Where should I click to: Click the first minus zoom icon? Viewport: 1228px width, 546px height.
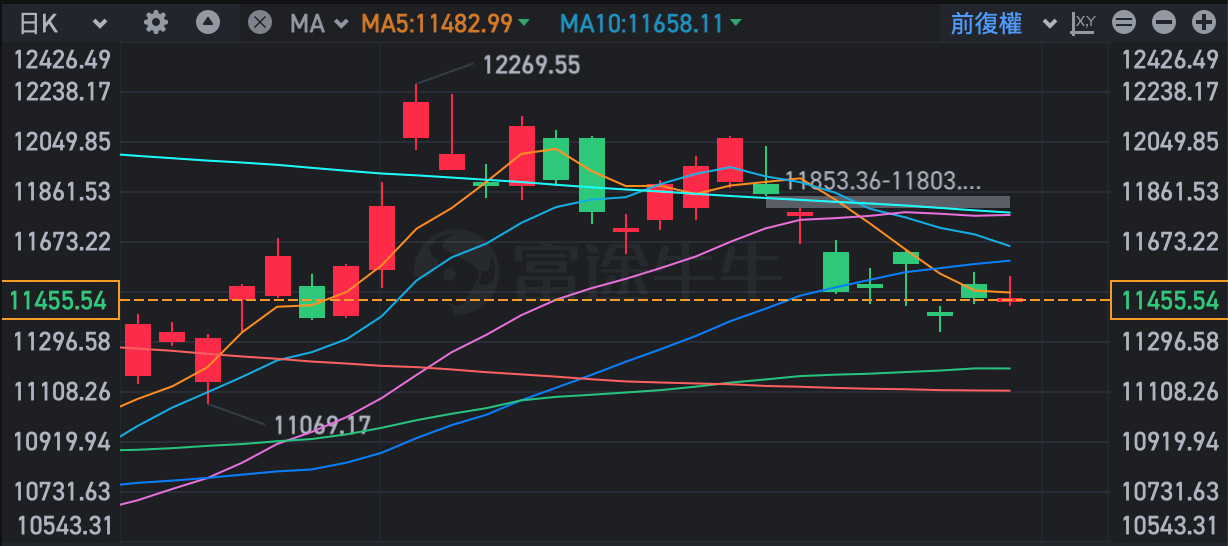tap(1124, 23)
